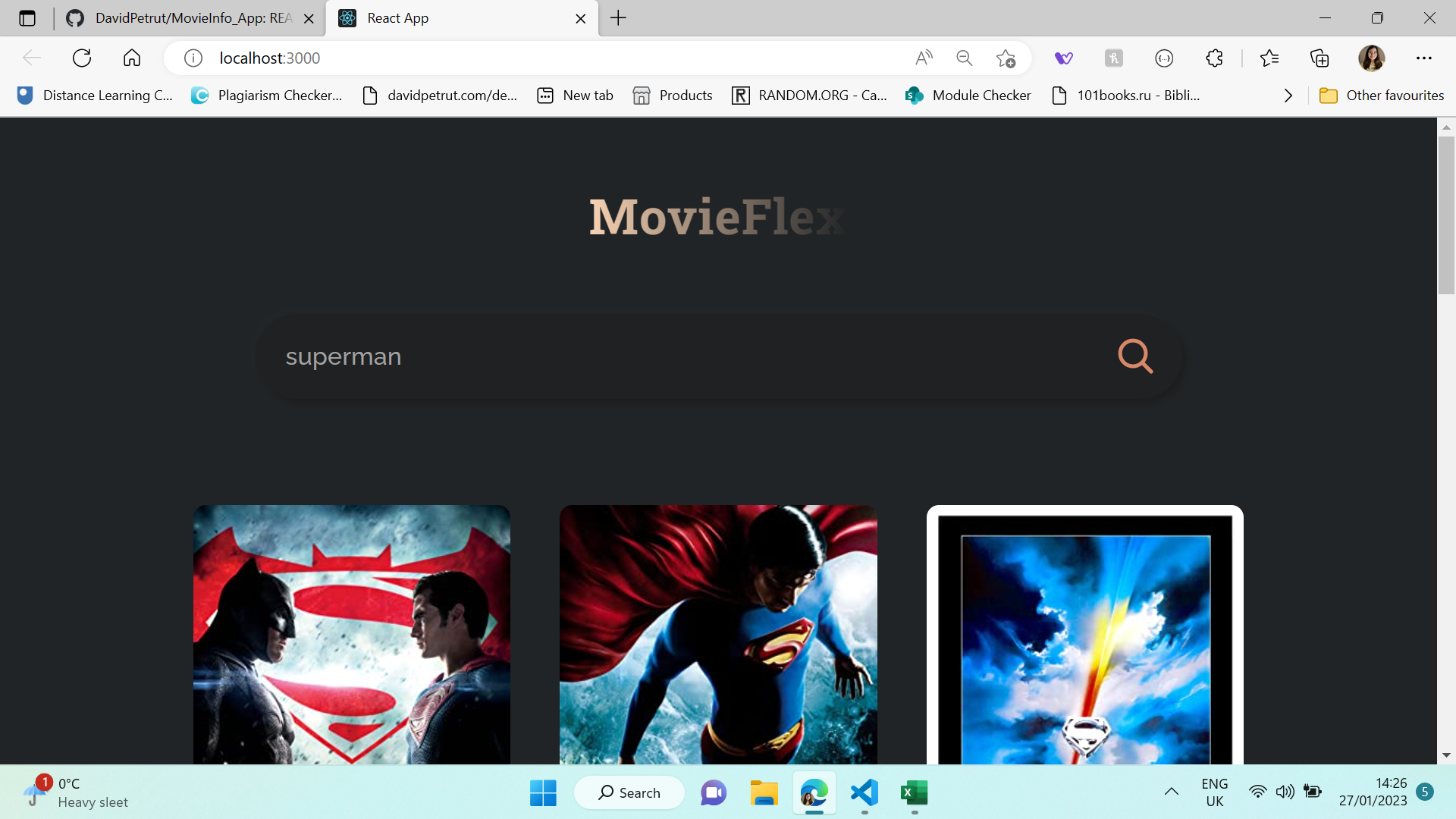Open Visual Studio Code from the taskbar
The image size is (1456, 819).
pyautogui.click(x=864, y=792)
